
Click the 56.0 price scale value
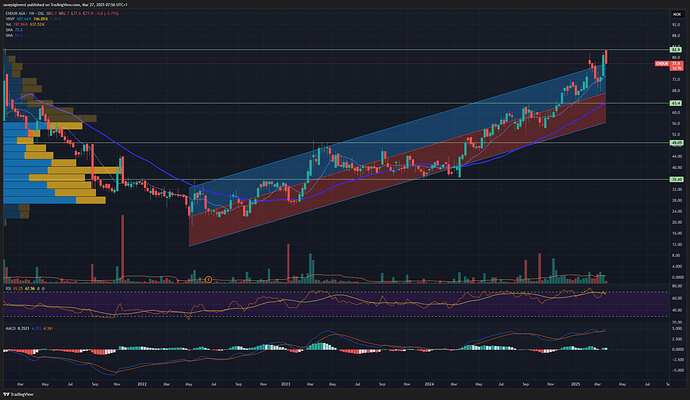676,124
